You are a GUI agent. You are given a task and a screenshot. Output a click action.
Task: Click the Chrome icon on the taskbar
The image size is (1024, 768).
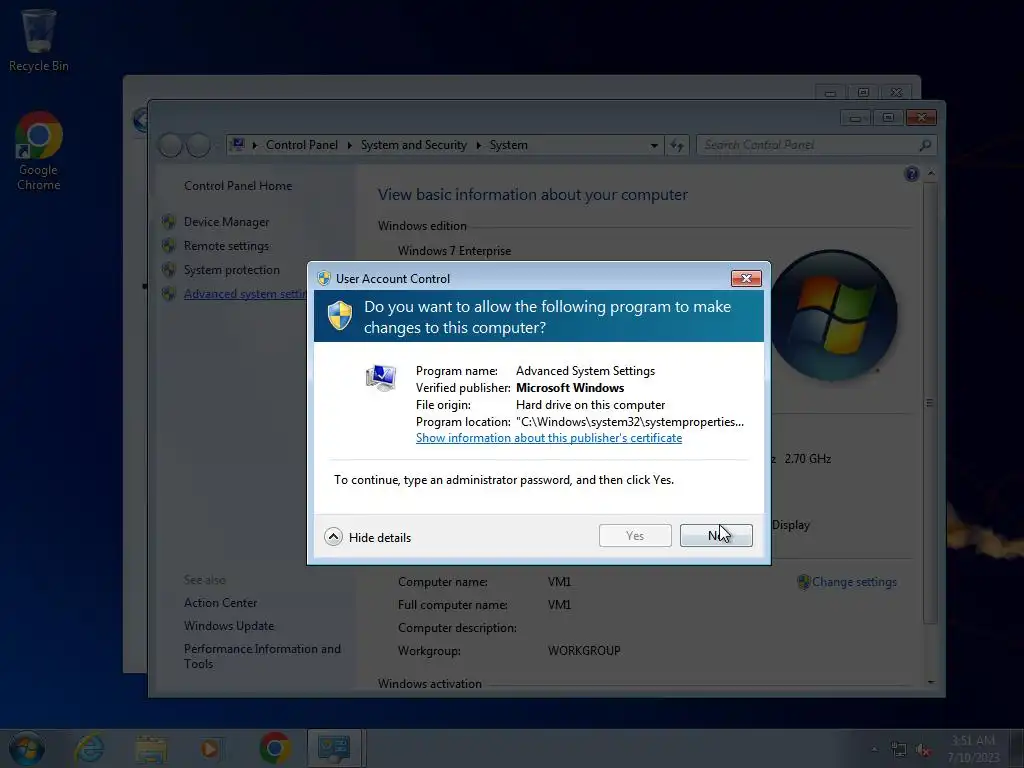click(276, 748)
